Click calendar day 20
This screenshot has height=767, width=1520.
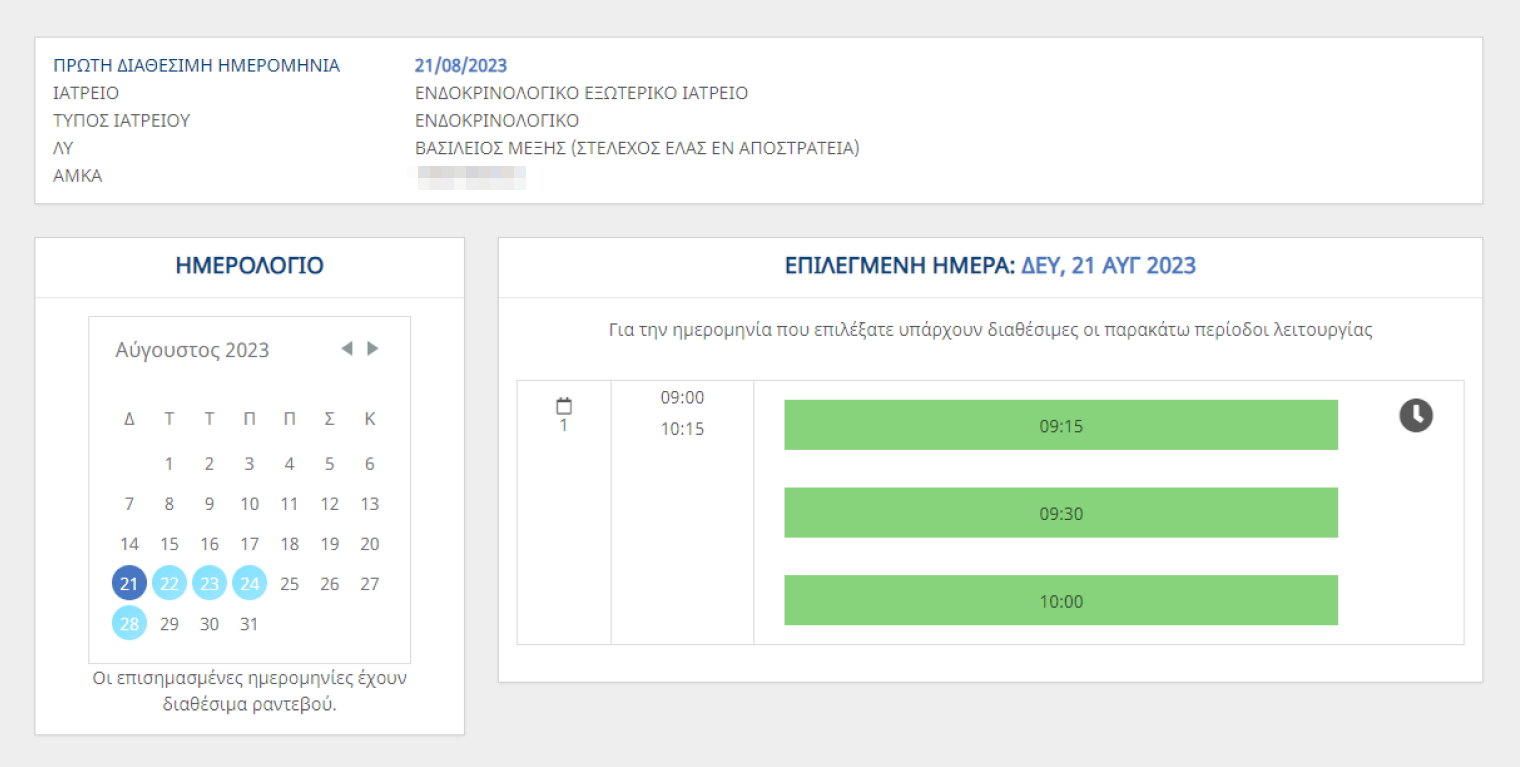tap(370, 543)
